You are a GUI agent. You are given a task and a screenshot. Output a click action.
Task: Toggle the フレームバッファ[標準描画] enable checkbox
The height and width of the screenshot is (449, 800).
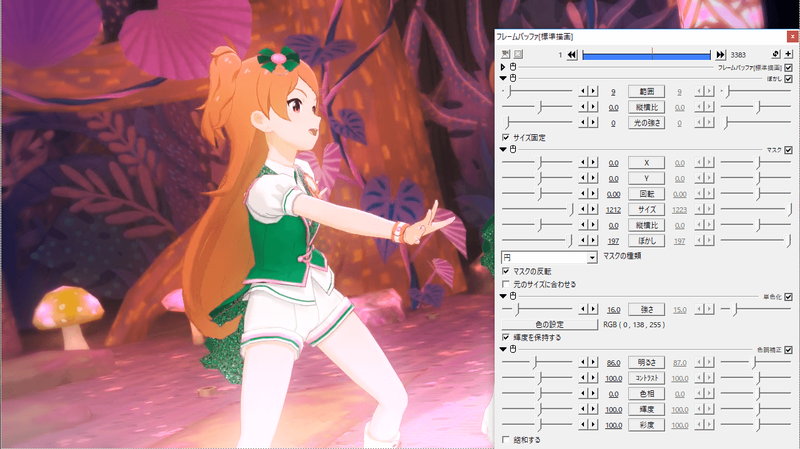(789, 67)
